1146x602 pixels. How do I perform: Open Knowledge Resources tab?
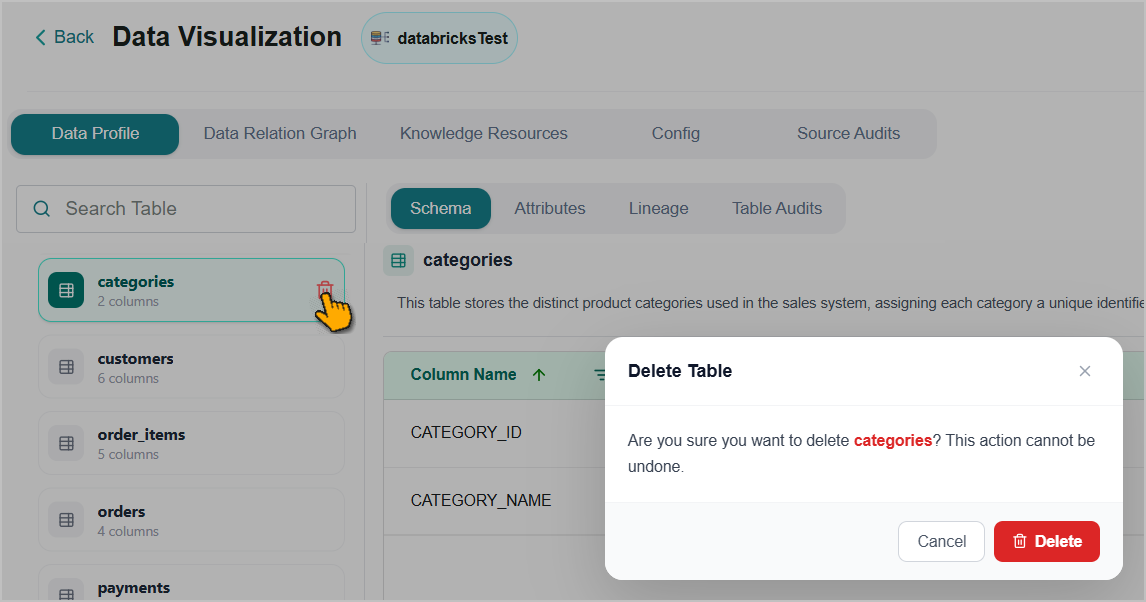[x=484, y=134]
